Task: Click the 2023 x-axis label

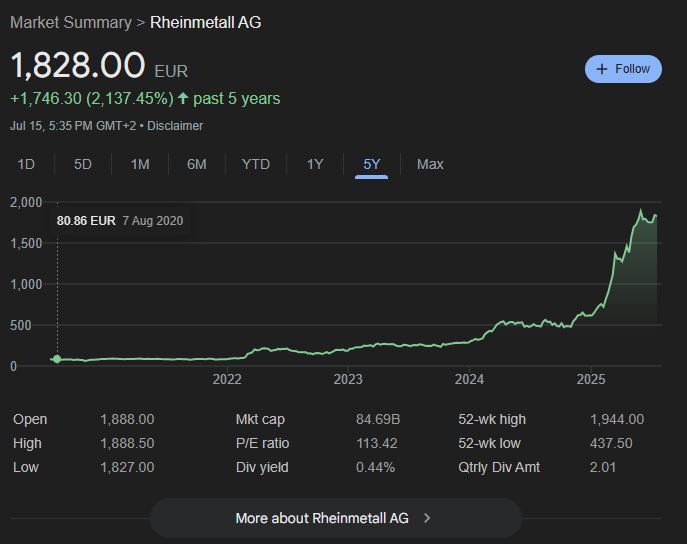Action: [x=348, y=379]
